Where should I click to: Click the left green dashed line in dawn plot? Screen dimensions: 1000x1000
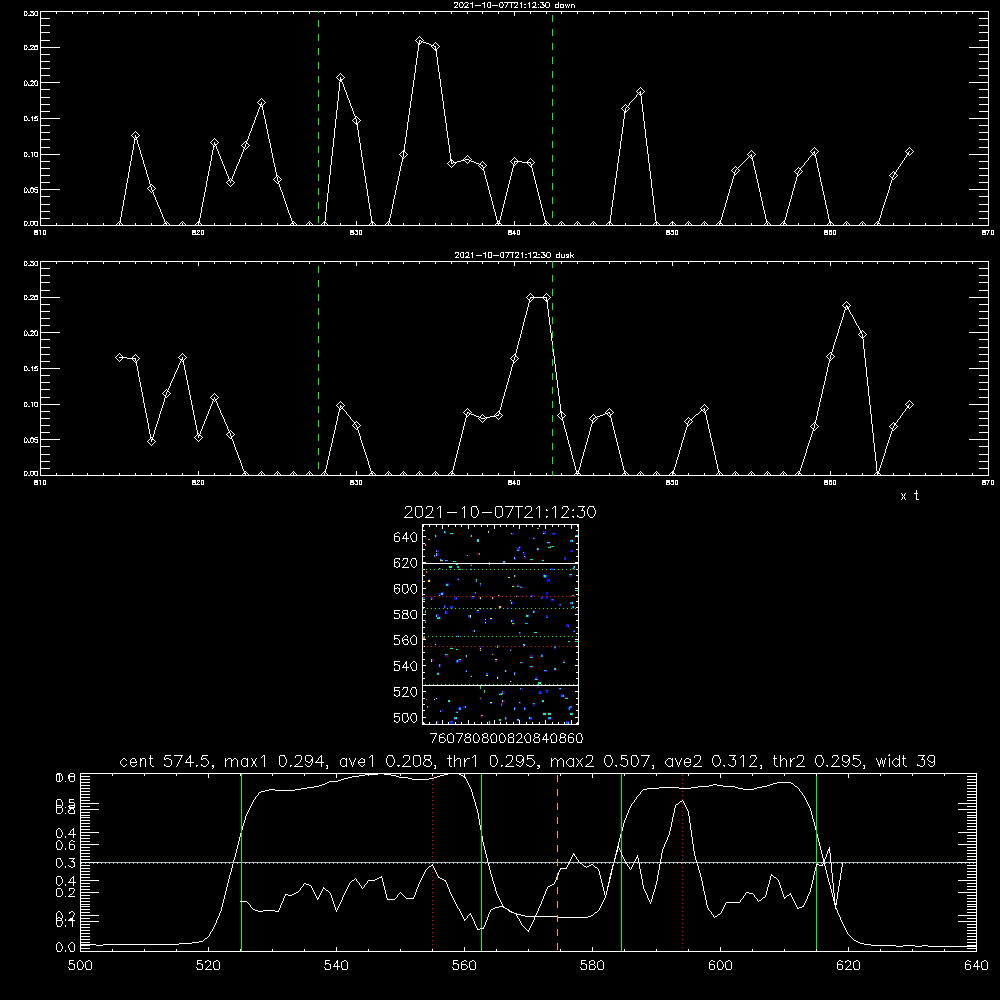pos(318,118)
